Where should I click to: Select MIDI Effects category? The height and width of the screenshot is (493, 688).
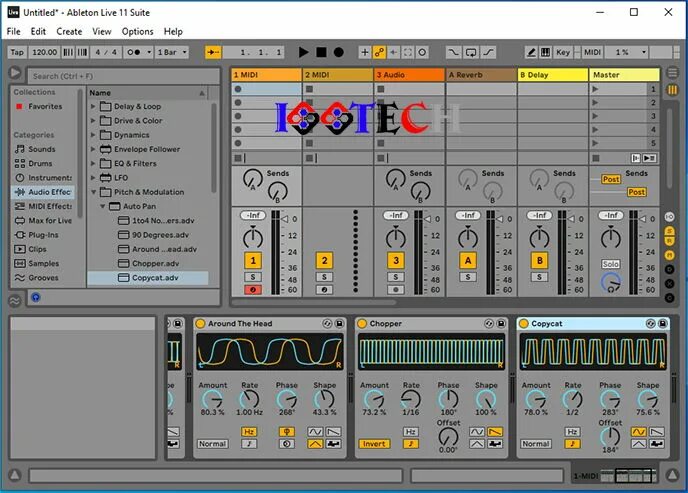44,206
